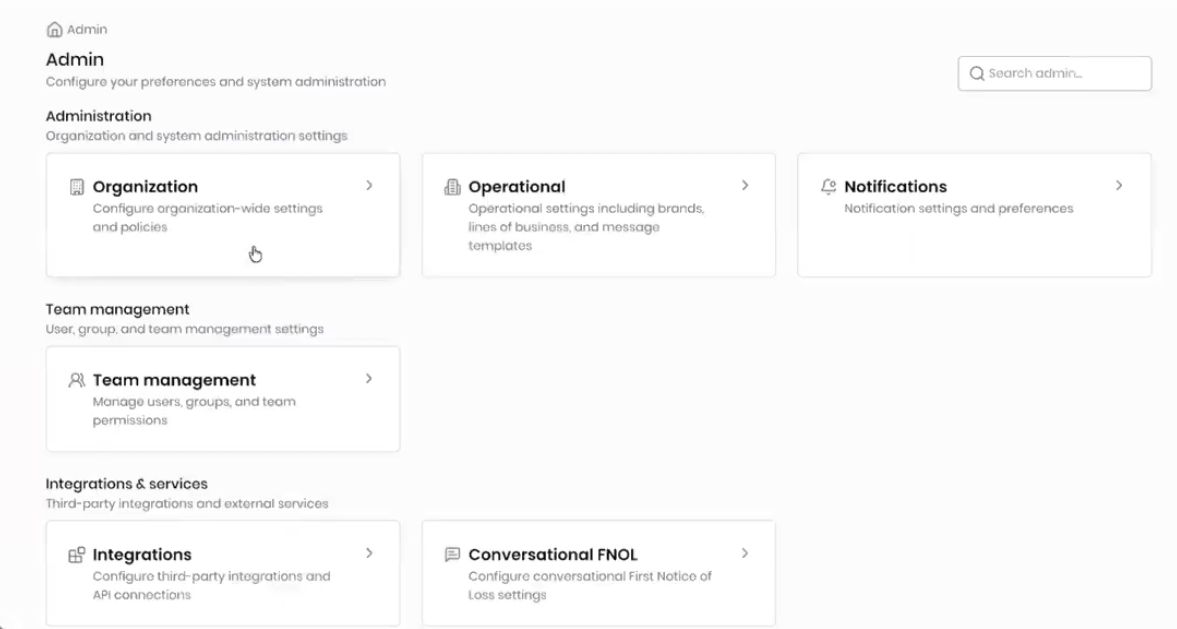Click the Team management people icon

point(77,380)
